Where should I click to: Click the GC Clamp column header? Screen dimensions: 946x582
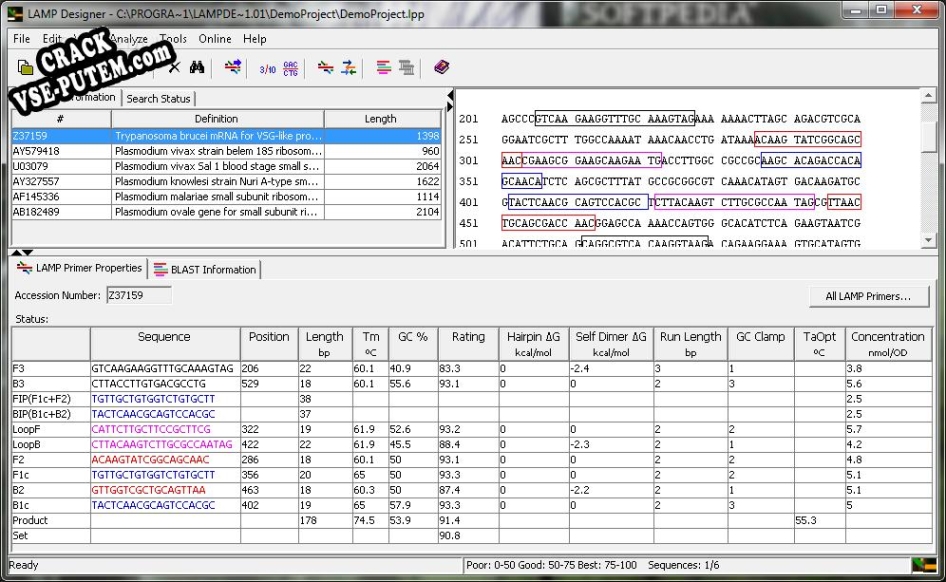pos(761,344)
